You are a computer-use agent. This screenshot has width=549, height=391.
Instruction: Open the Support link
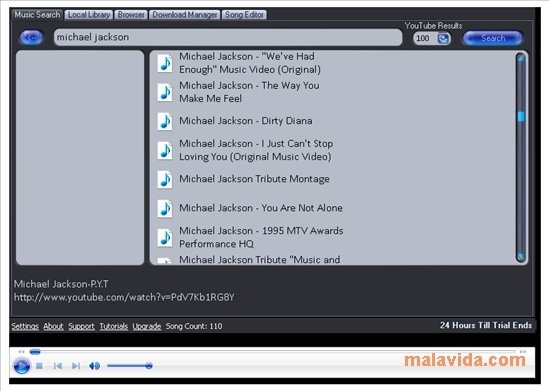[x=81, y=326]
